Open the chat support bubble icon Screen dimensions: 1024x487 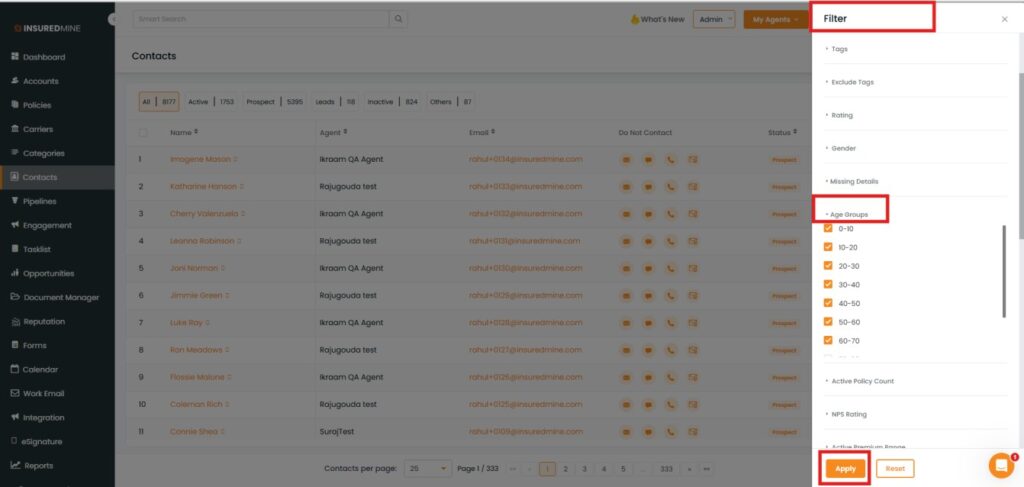tap(1001, 465)
